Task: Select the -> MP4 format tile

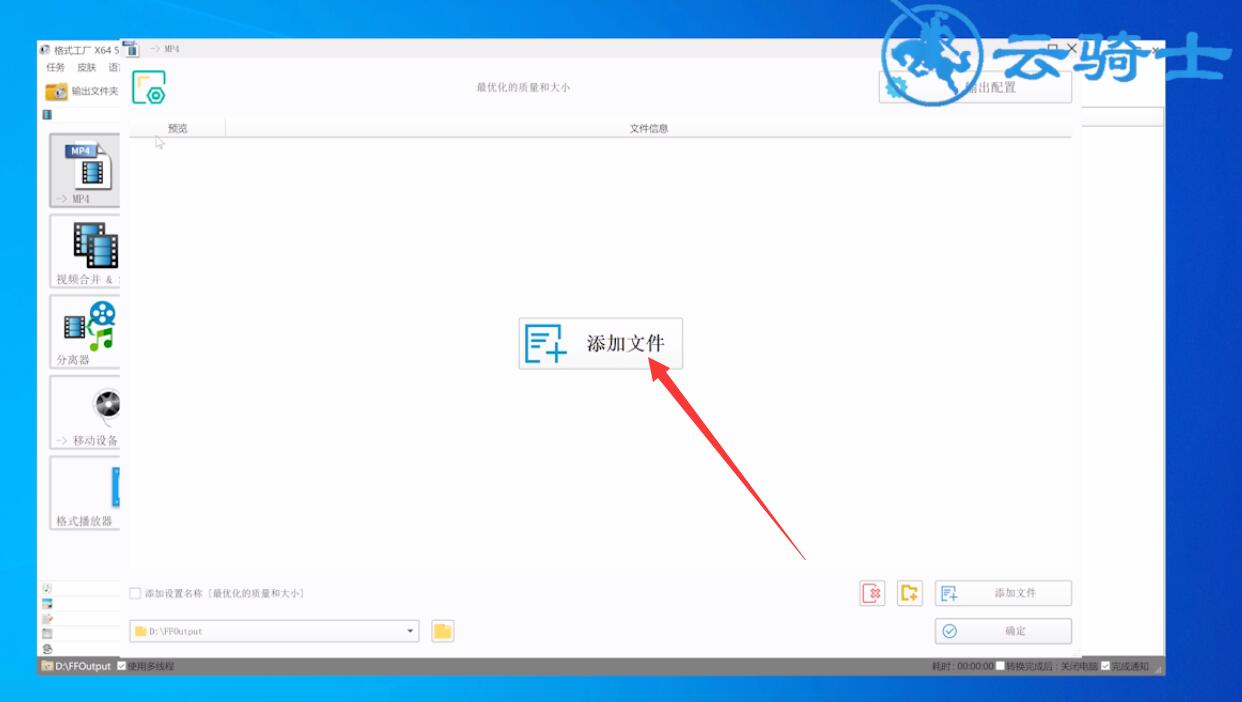Action: 85,170
